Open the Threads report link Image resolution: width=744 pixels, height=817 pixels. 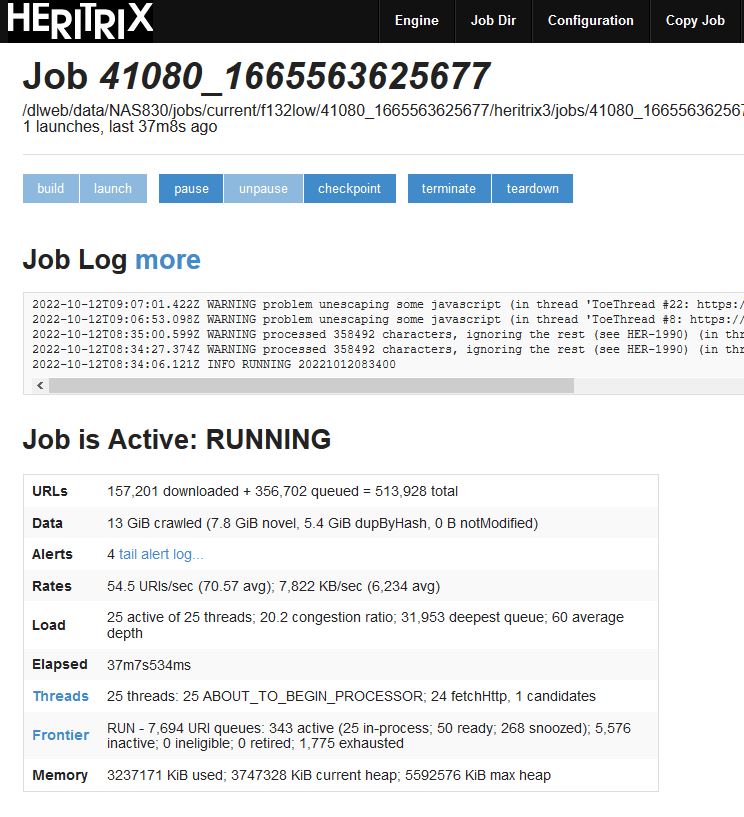pyautogui.click(x=60, y=696)
